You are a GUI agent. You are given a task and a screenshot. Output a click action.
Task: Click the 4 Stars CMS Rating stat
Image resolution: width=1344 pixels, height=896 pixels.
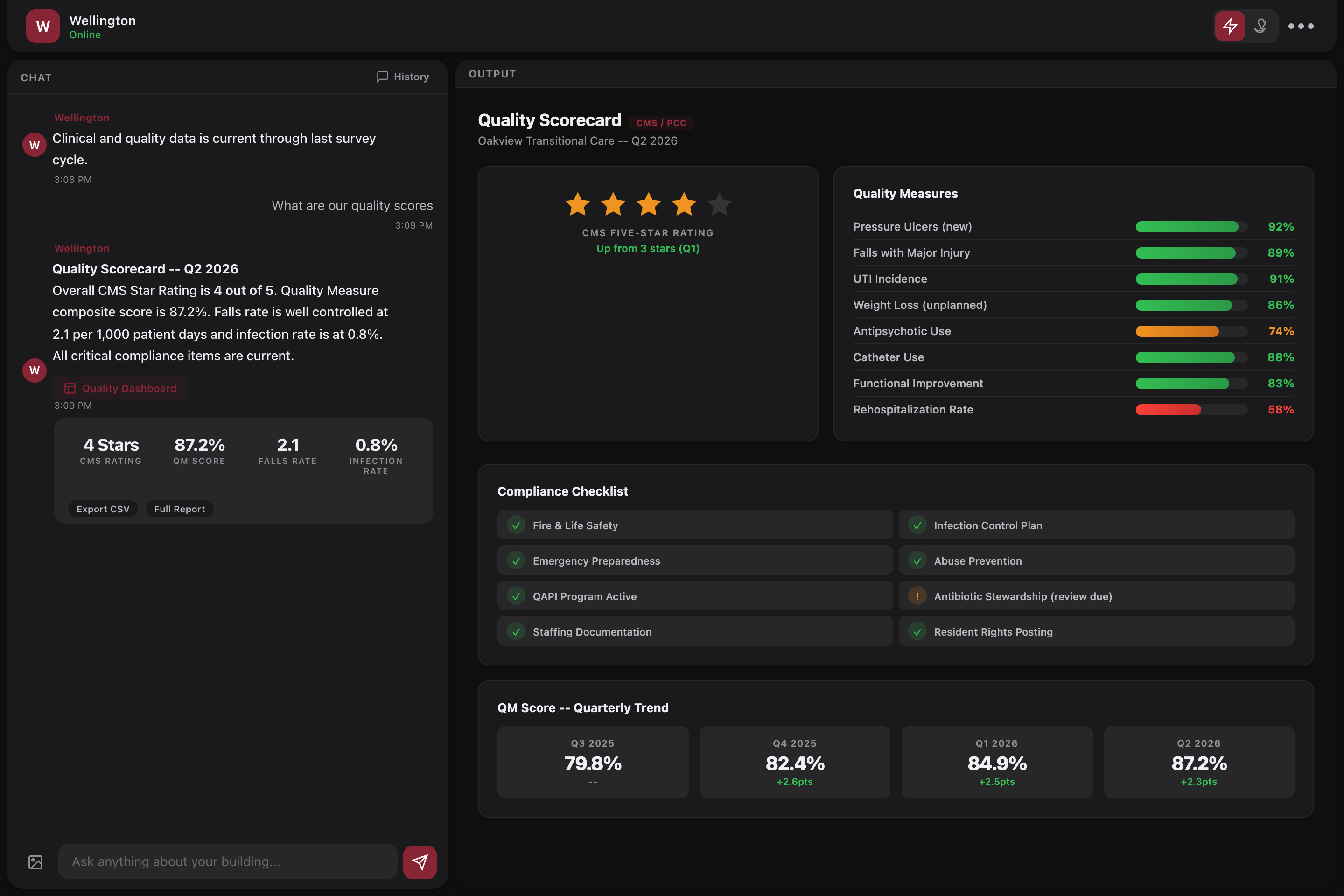click(x=111, y=451)
